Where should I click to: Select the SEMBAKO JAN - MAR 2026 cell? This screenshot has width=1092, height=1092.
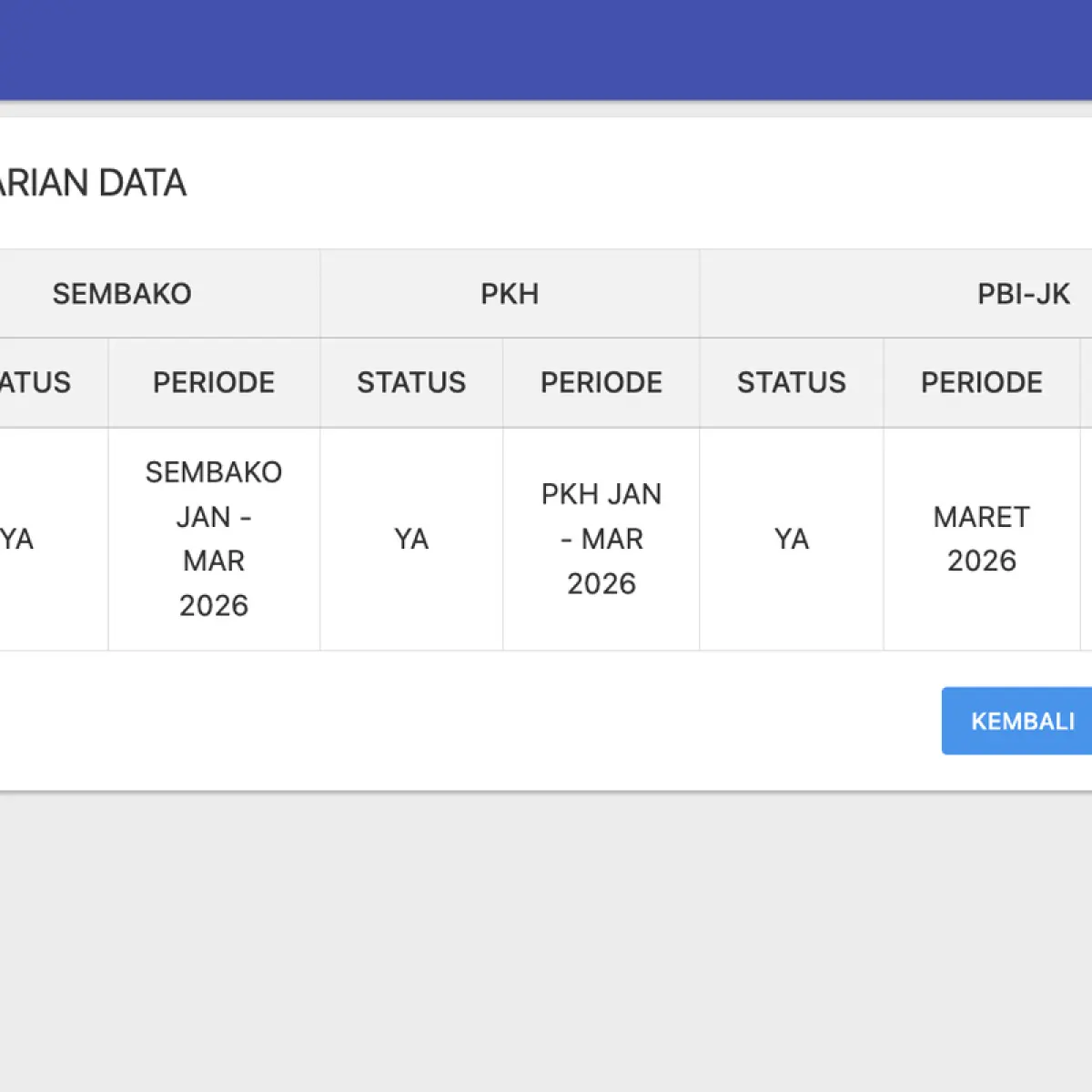214,539
